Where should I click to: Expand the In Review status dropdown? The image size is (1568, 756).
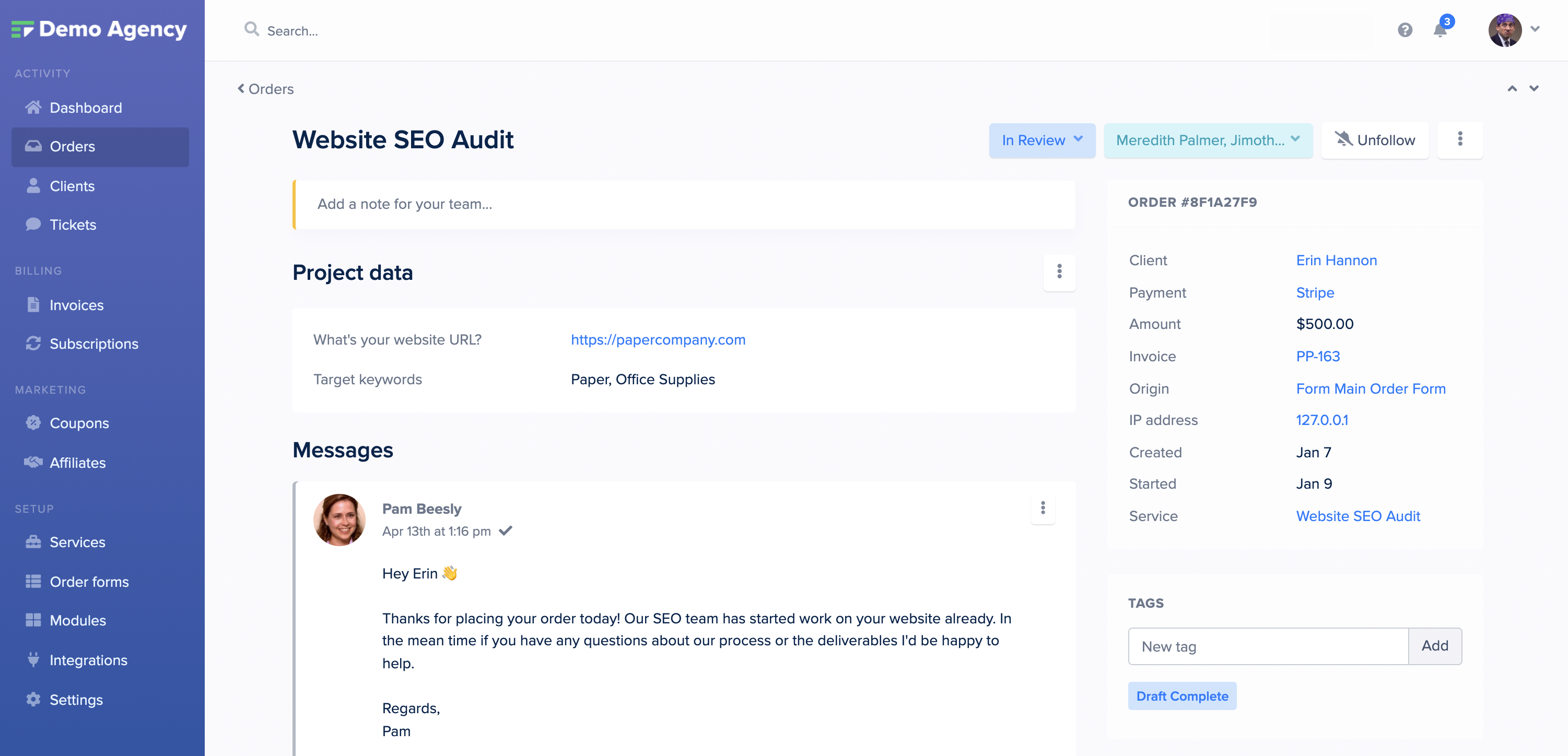point(1042,140)
